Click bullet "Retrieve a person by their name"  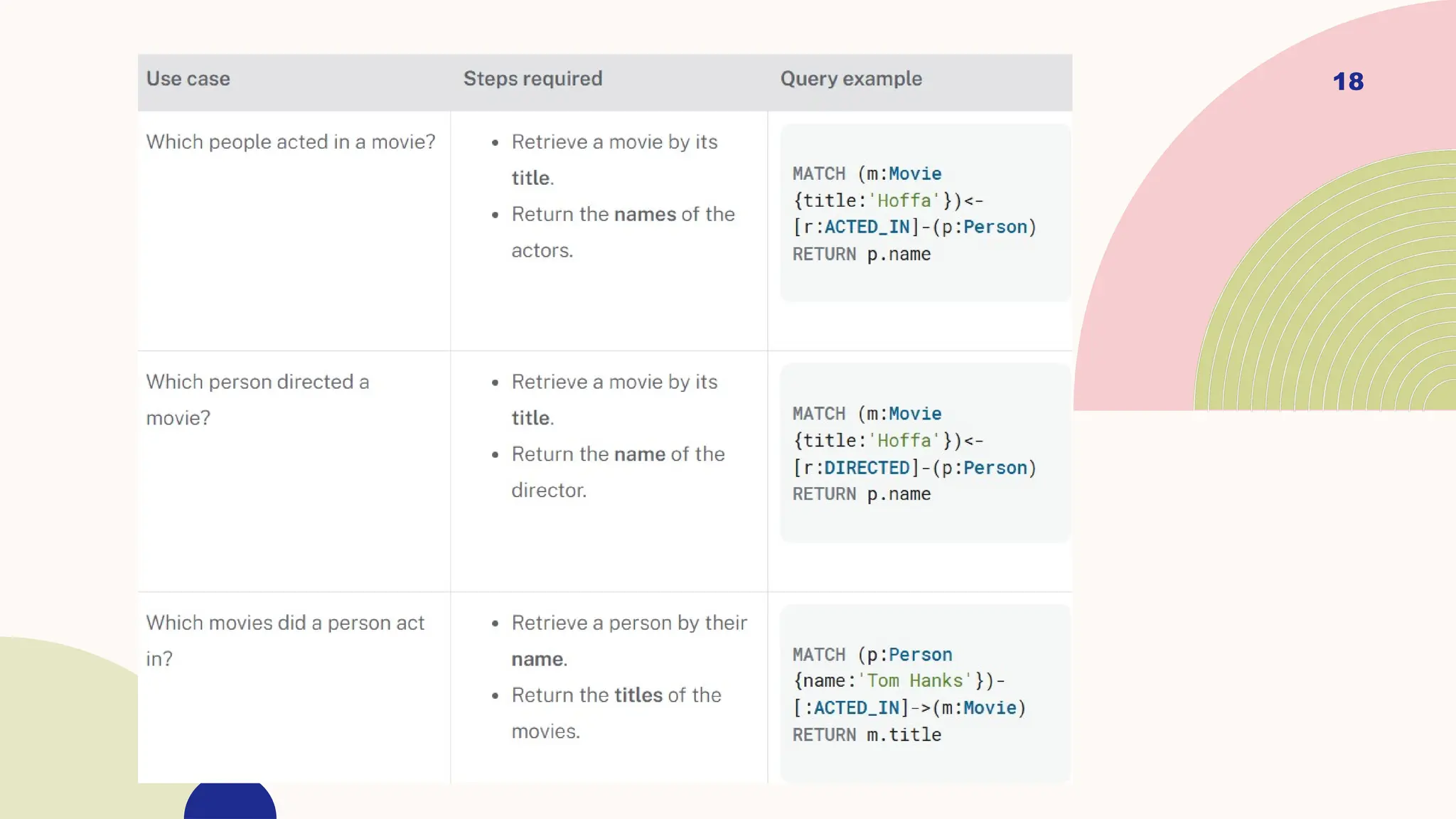pyautogui.click(x=628, y=641)
